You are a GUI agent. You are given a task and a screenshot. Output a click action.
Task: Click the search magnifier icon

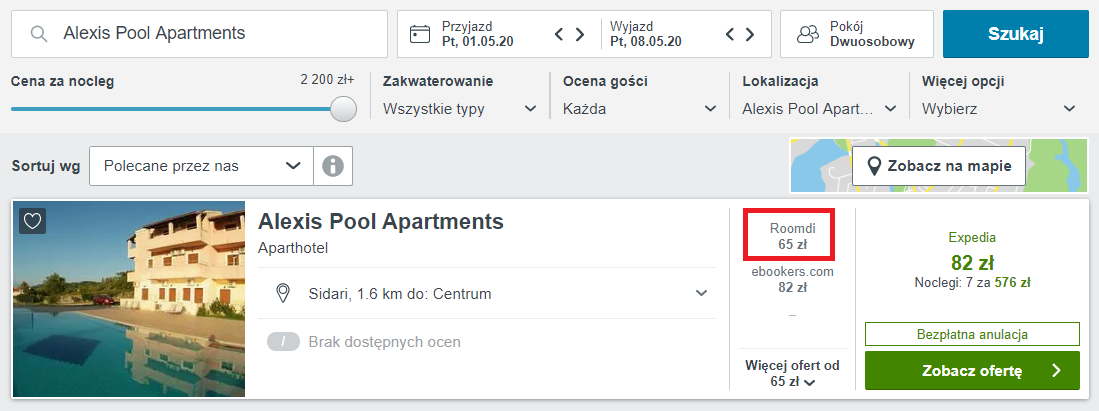click(40, 34)
